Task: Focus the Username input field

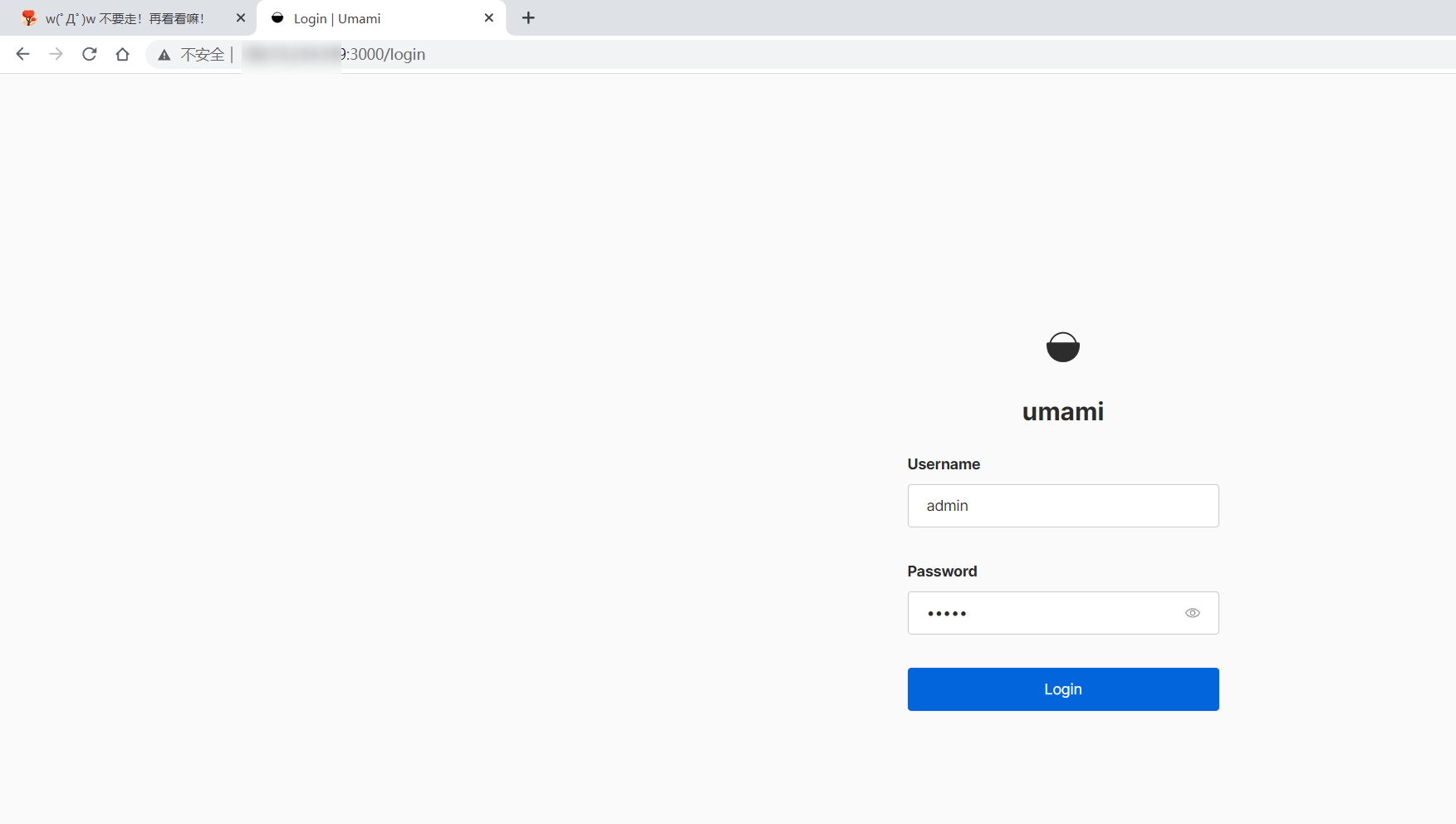Action: coord(1063,506)
